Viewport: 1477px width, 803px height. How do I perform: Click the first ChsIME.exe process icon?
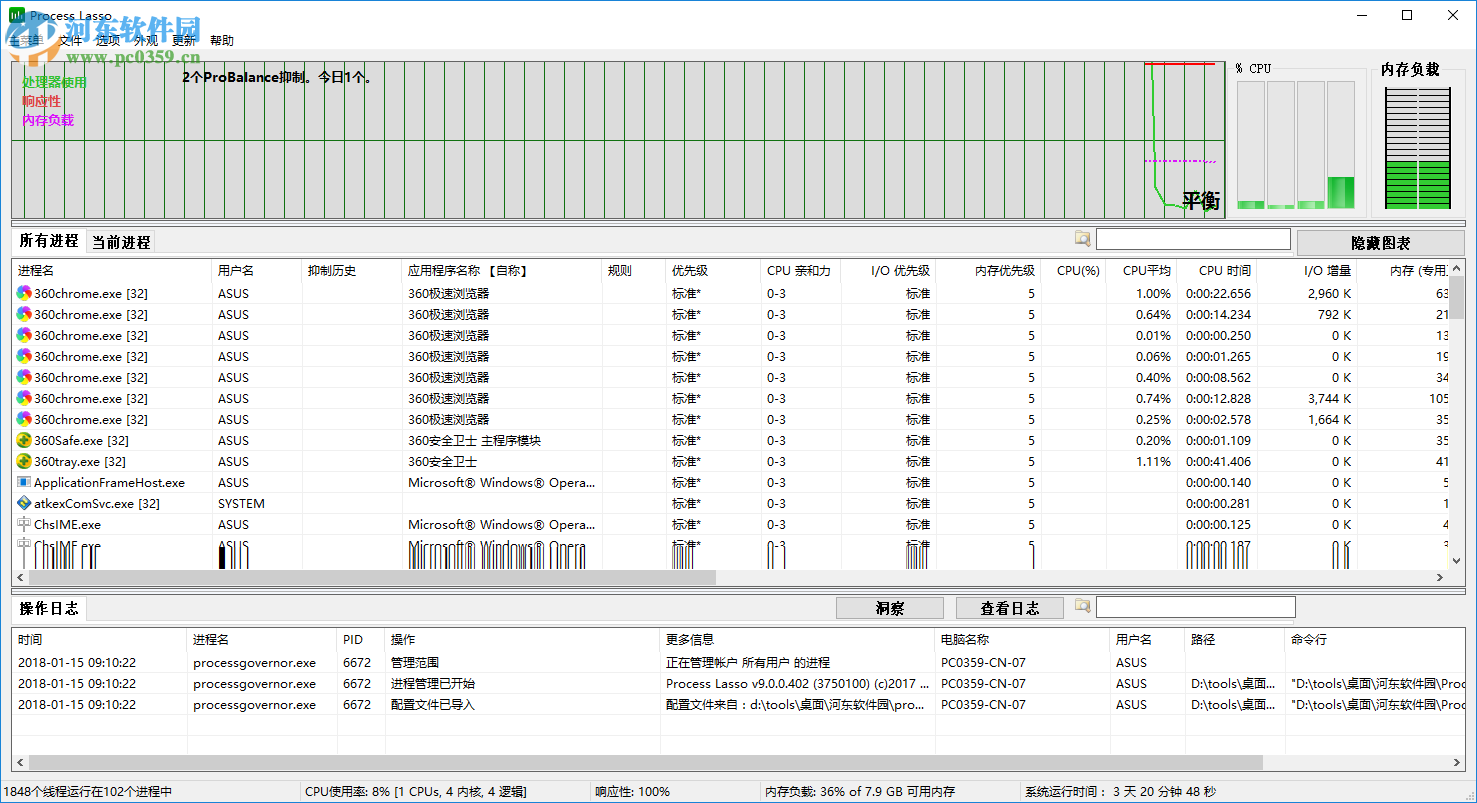(24, 524)
